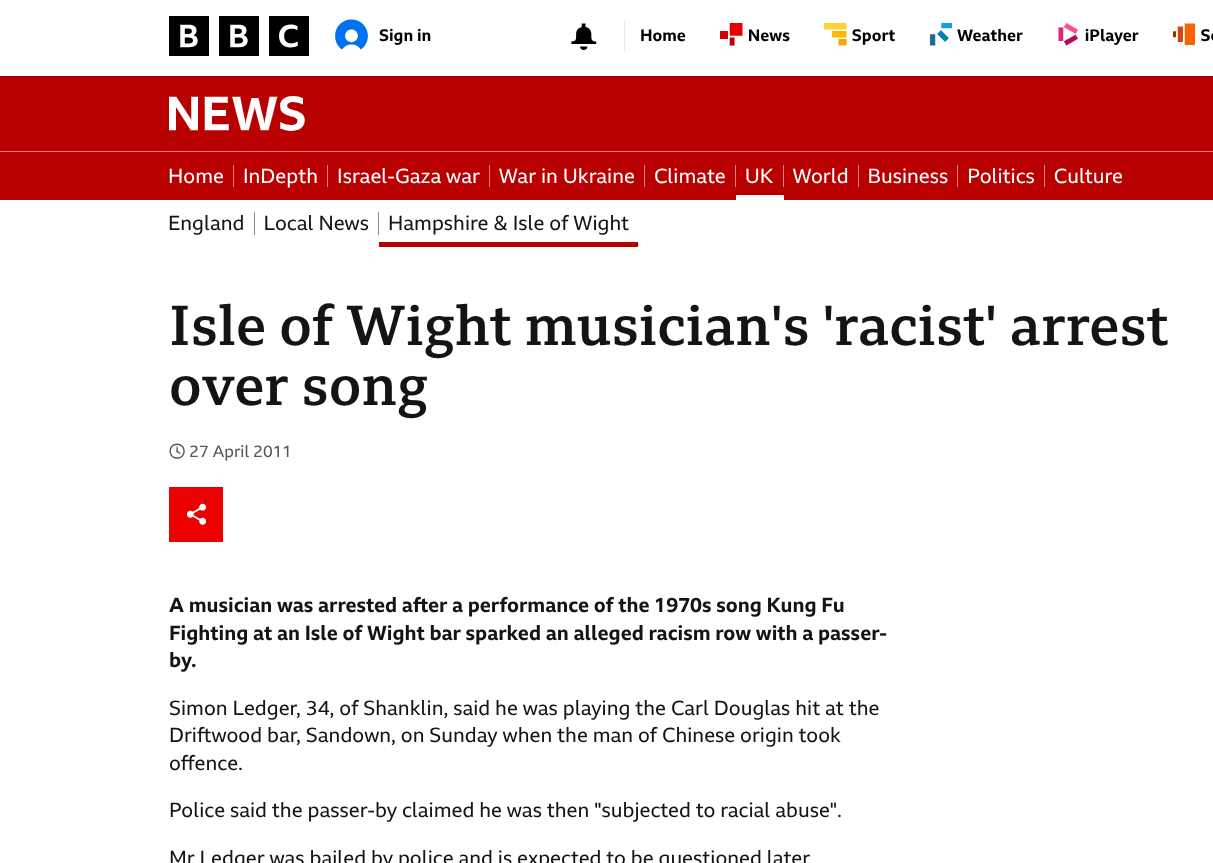Open notifications bell icon

[x=583, y=36]
